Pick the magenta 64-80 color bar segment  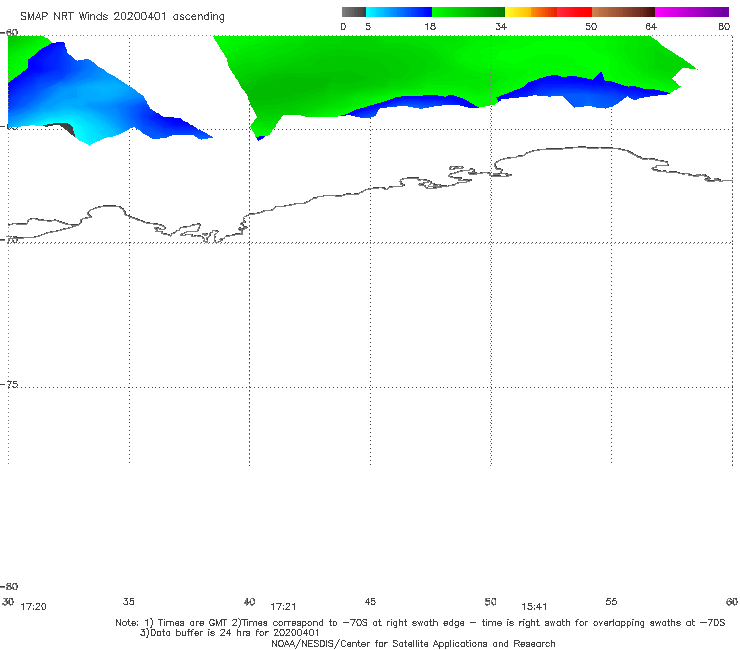[692, 12]
